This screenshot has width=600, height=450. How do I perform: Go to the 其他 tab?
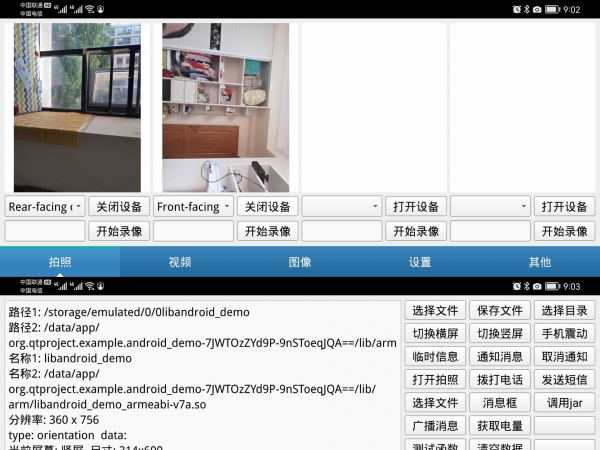[540, 262]
